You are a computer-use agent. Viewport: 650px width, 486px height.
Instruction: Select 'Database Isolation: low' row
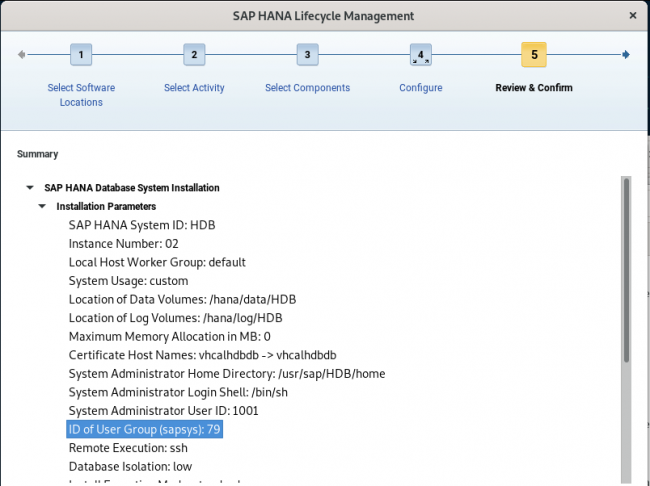coord(130,467)
